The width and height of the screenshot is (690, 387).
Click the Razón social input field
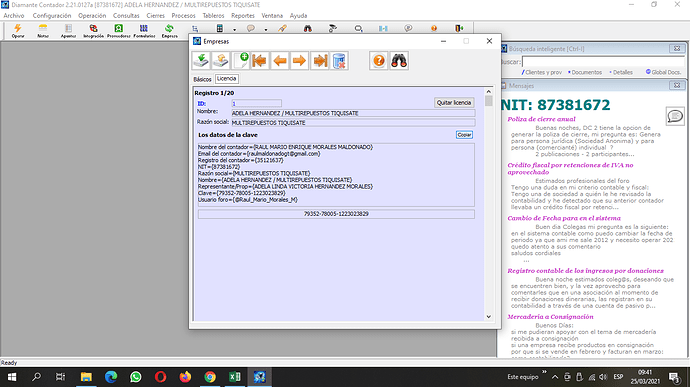(x=353, y=123)
